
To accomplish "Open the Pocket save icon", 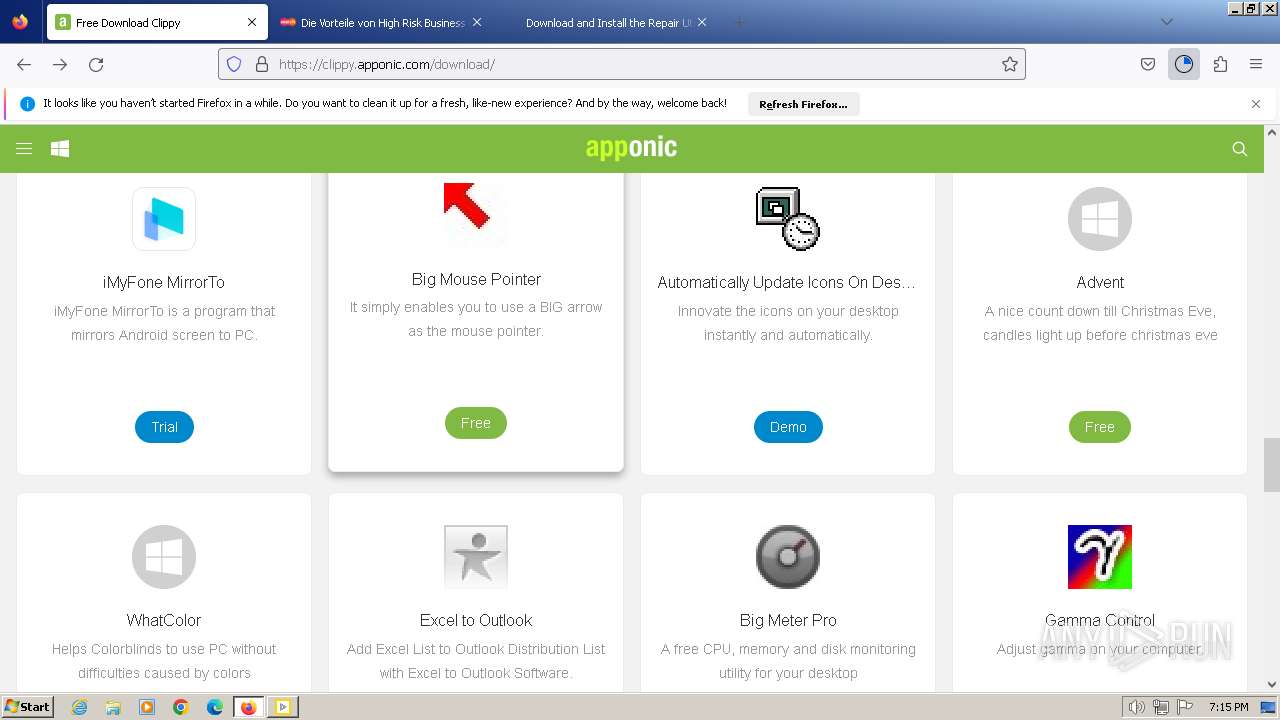I will 1148,64.
